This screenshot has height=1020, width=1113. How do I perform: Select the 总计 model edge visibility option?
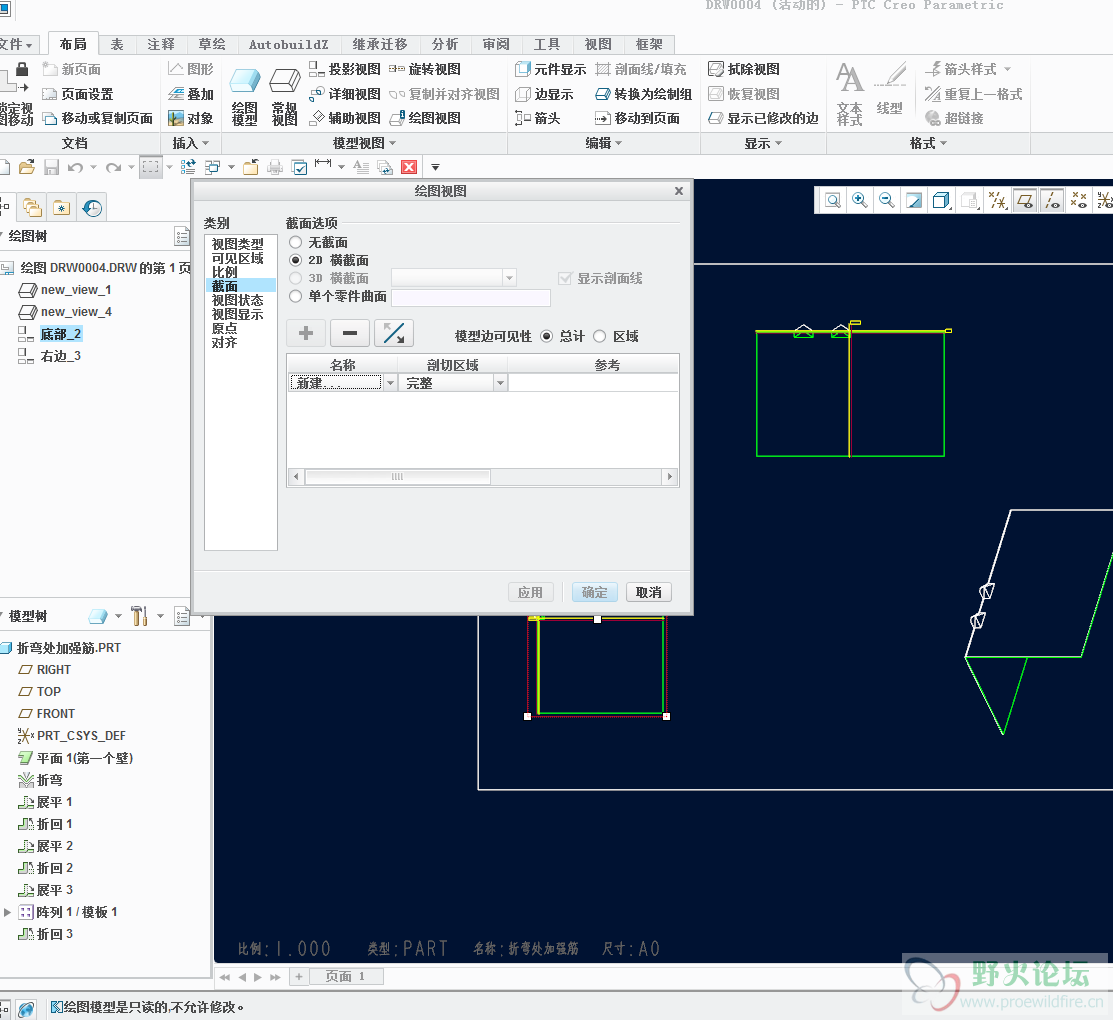tap(547, 336)
